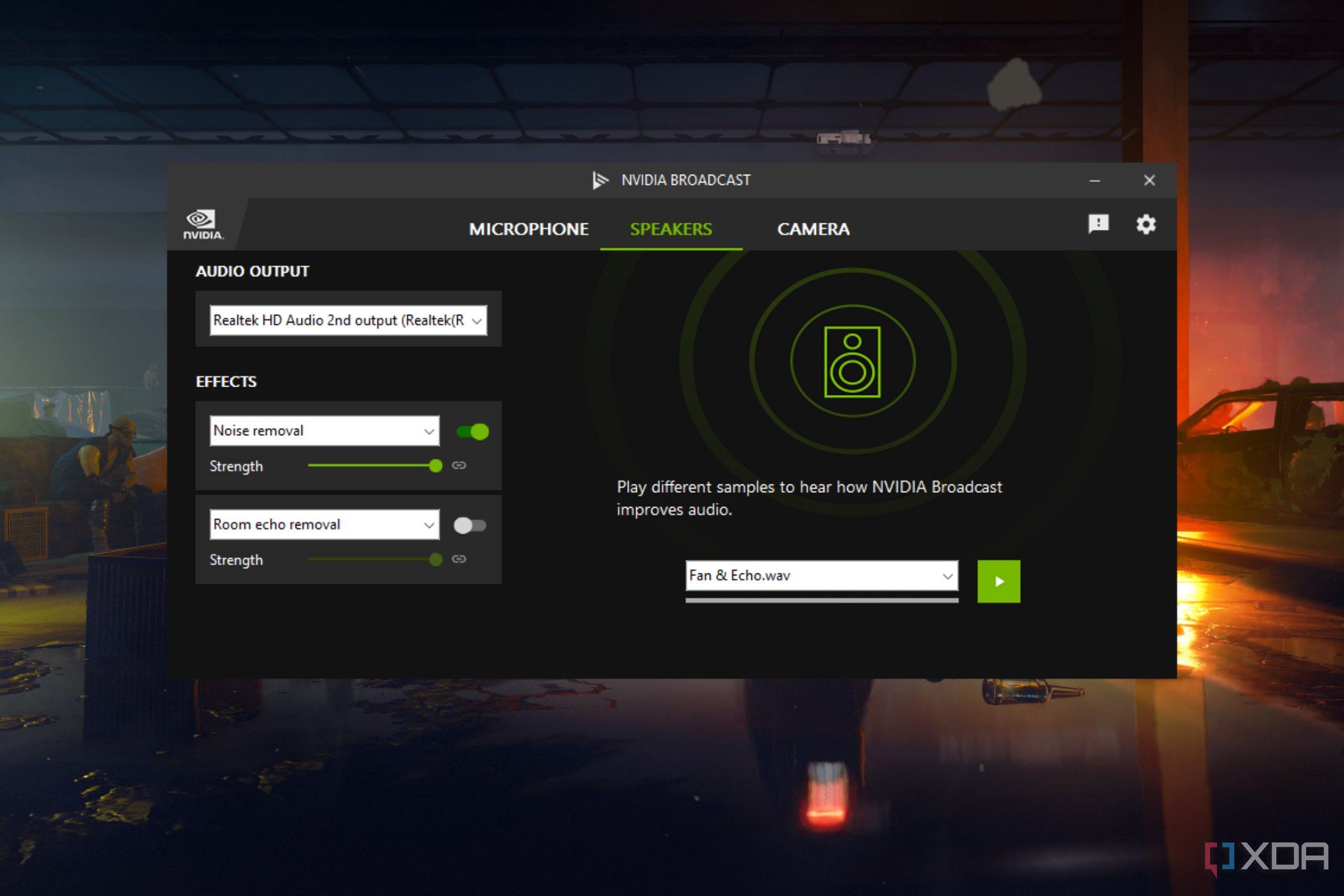This screenshot has width=1344, height=896.
Task: Switch to the Camera tab
Action: coord(813,229)
